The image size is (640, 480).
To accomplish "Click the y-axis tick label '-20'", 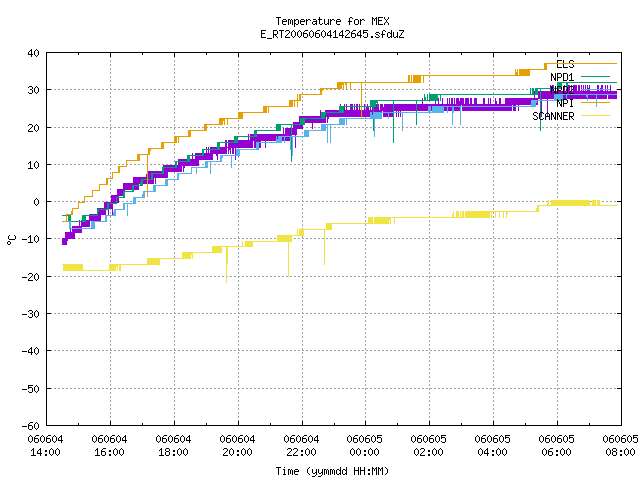I will [x=31, y=277].
